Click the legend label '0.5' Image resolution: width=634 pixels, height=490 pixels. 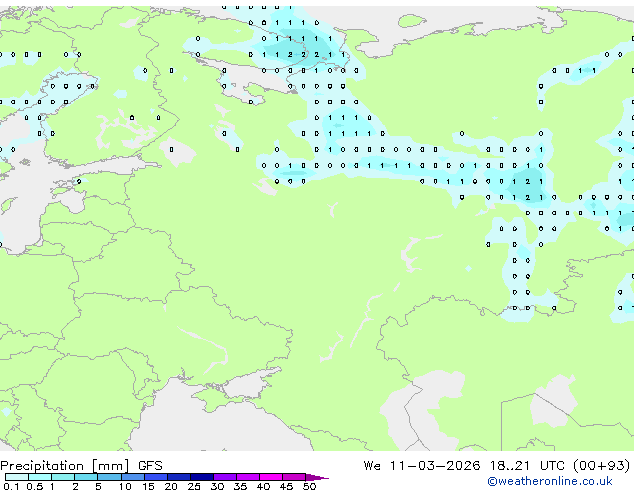point(34,486)
